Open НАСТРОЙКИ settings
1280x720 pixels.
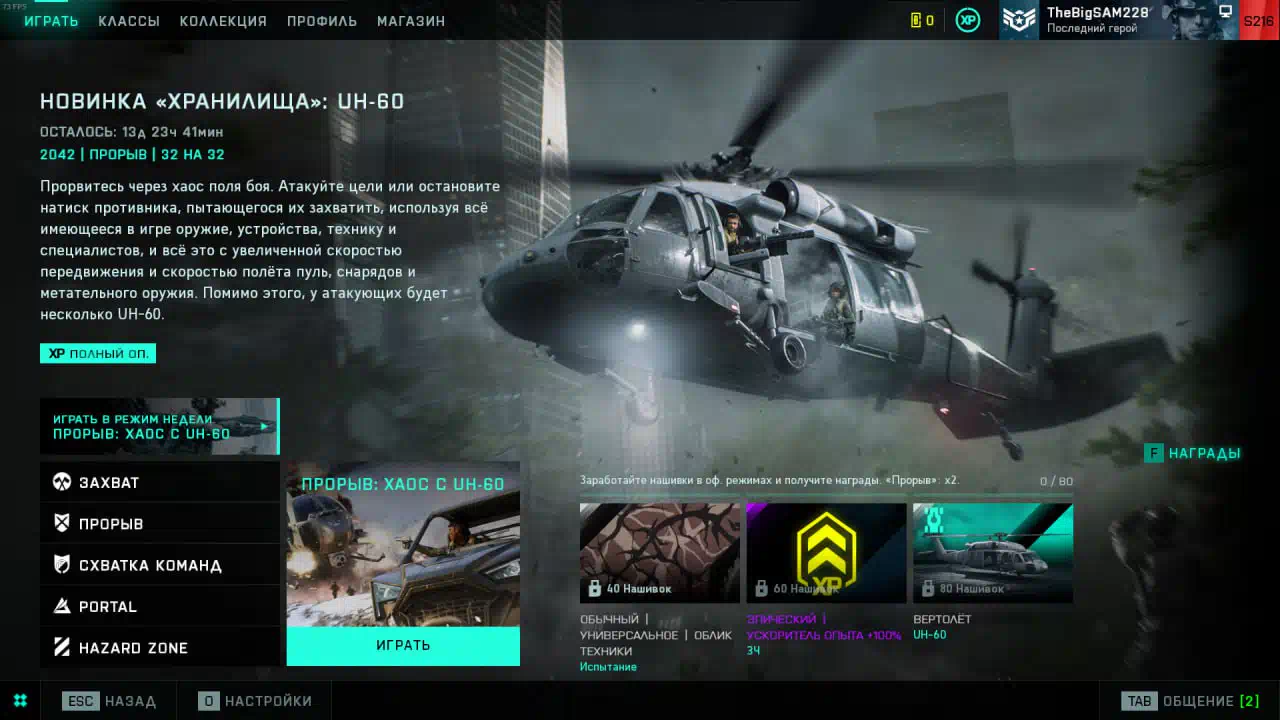tap(255, 701)
